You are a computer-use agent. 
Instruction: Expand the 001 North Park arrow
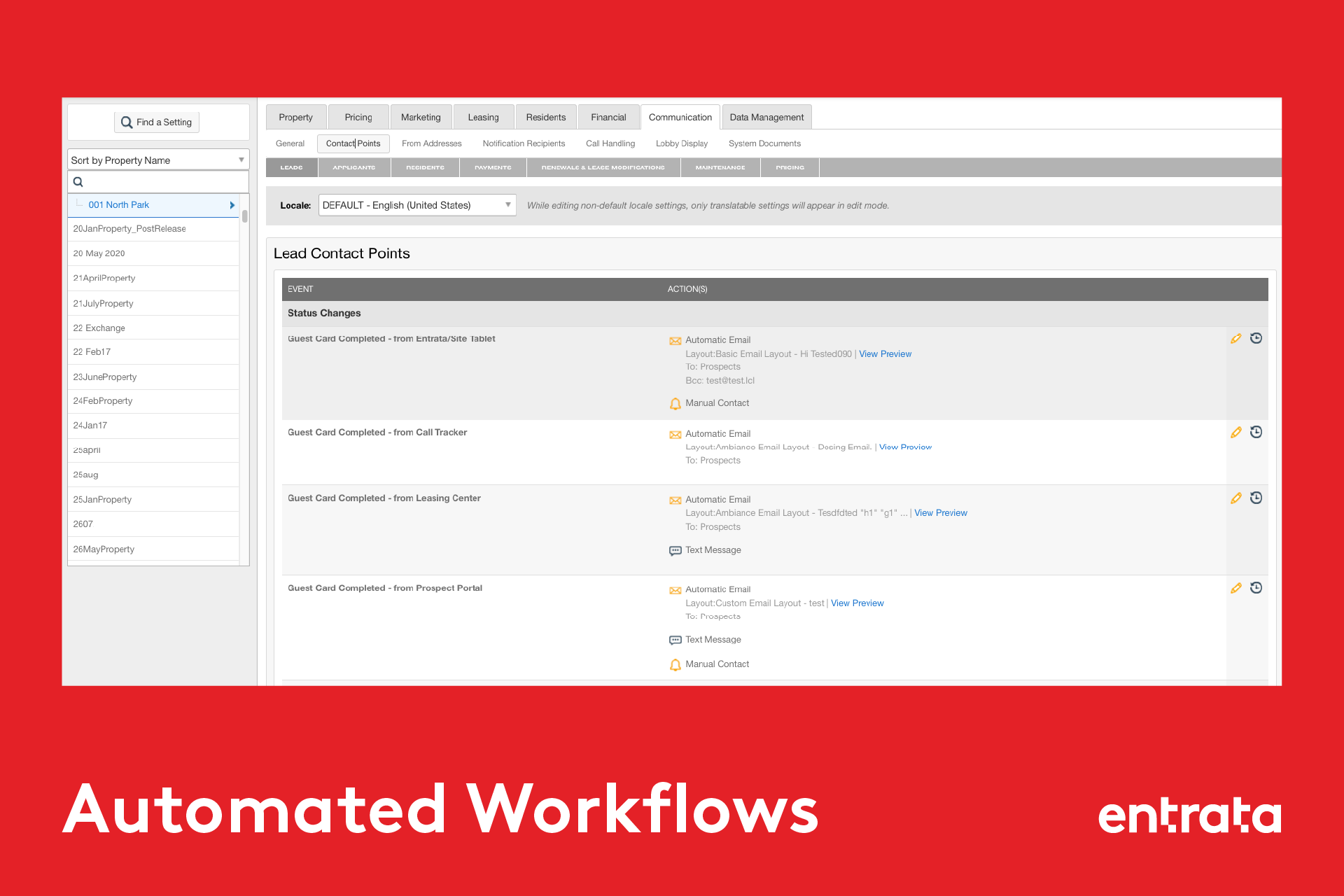[x=232, y=205]
